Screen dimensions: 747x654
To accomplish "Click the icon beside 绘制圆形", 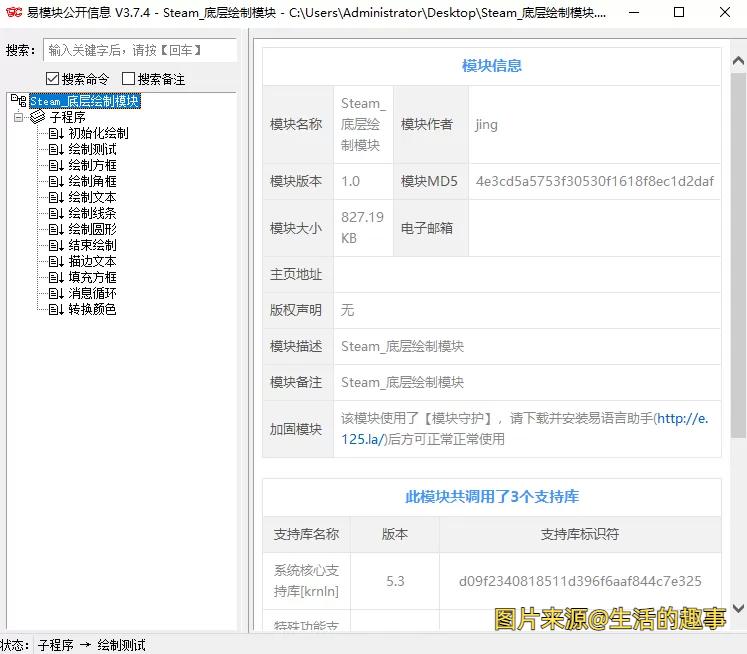I will pyautogui.click(x=56, y=229).
